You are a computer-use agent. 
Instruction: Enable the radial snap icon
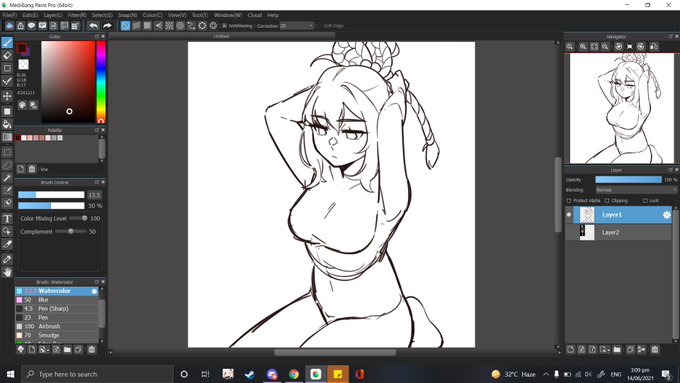click(169, 26)
